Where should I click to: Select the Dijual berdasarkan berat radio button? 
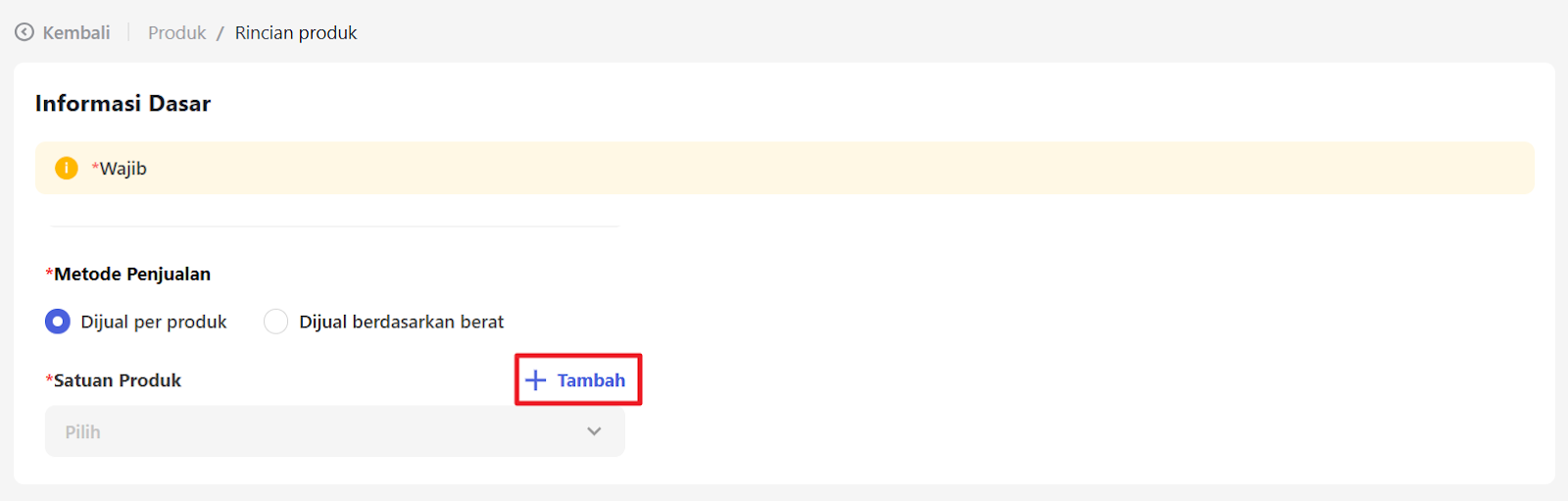[x=275, y=322]
